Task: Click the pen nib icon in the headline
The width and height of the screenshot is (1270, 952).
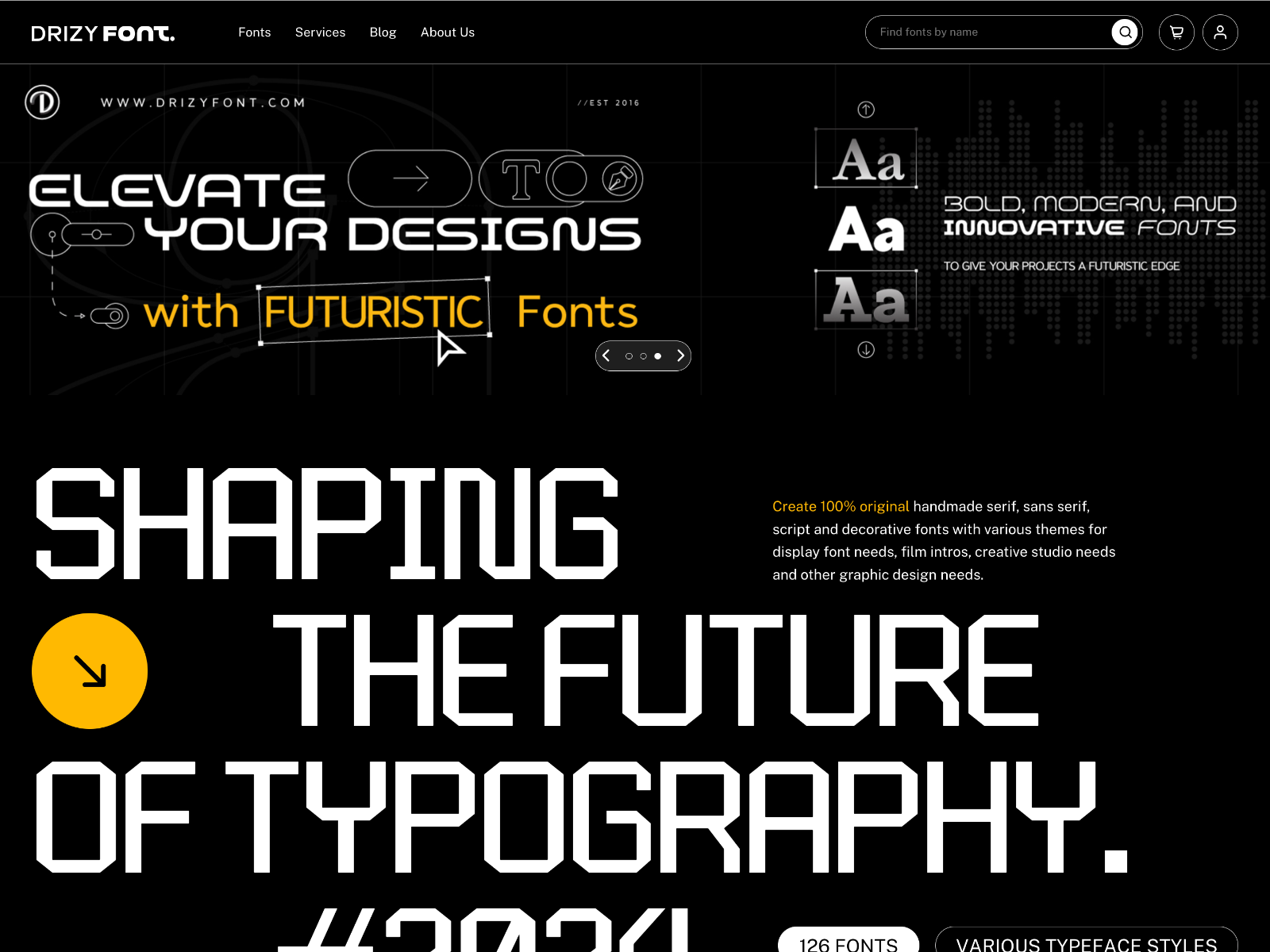Action: [x=620, y=178]
